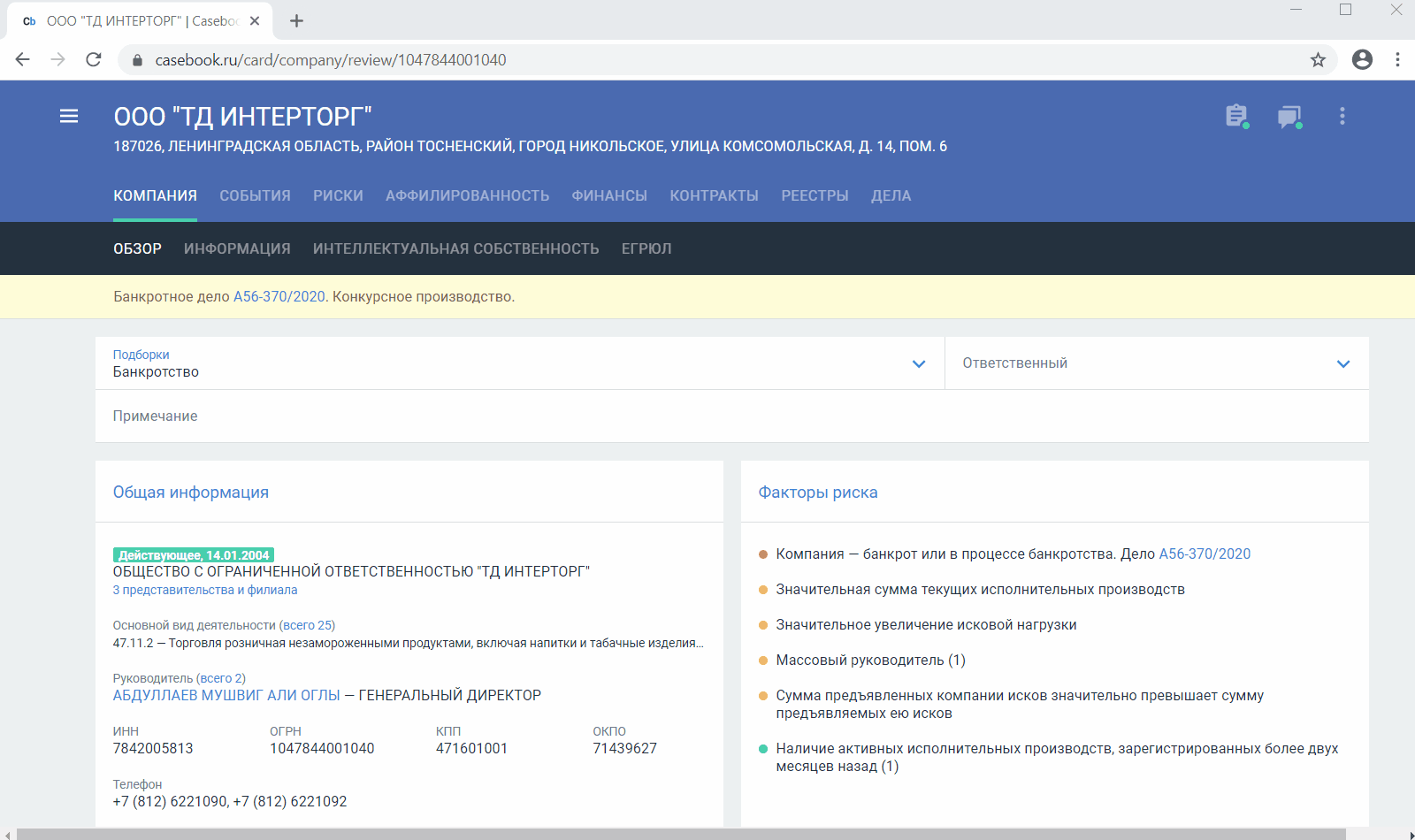Open the hamburger navigation menu
The height and width of the screenshot is (840, 1415).
coord(69,116)
